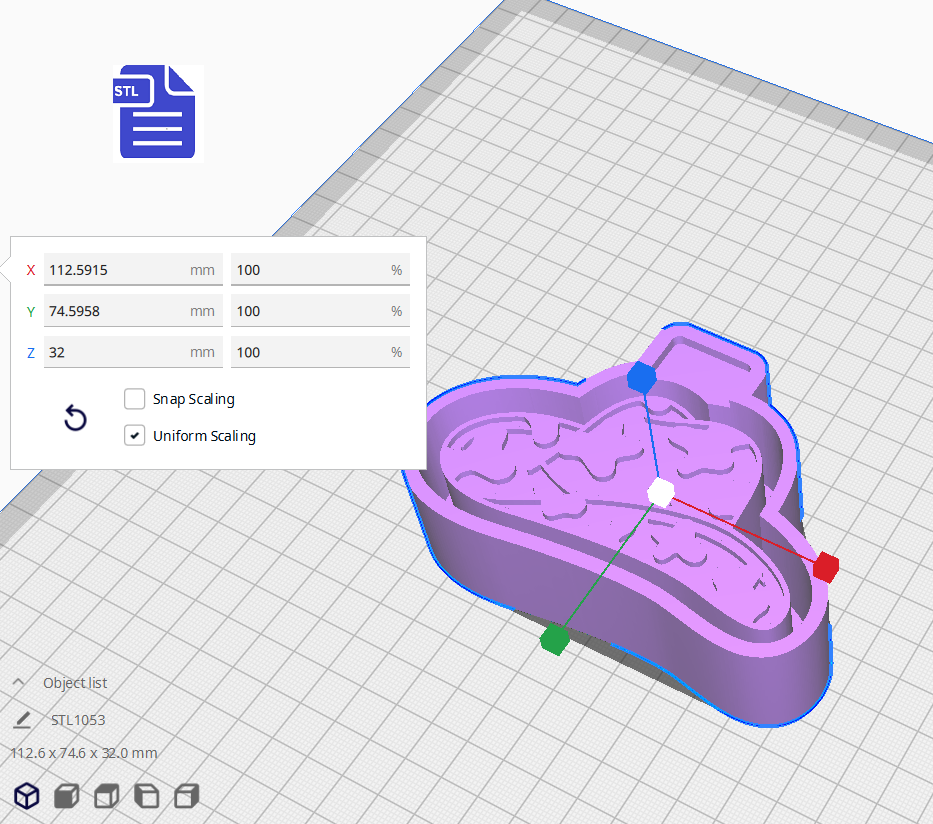
Task: Collapse the Object list chevron
Action: click(19, 683)
